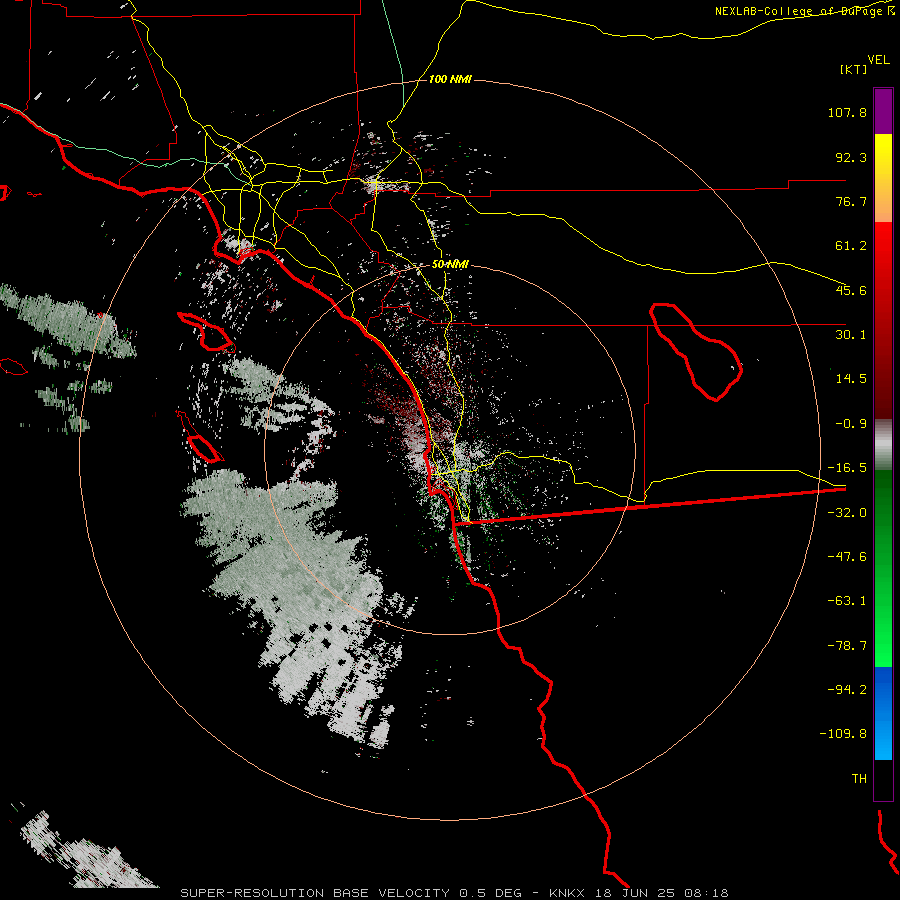This screenshot has height=900, width=900.
Task: Click the -32.0 scale value
Action: (x=847, y=513)
